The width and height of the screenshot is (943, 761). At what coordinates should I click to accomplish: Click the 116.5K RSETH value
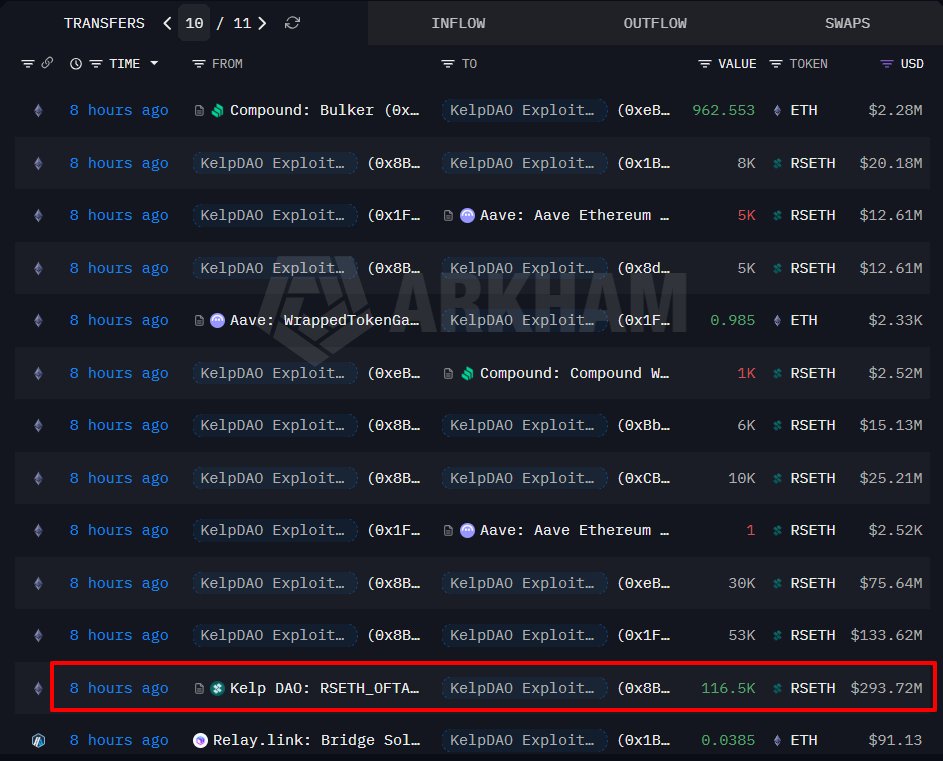click(x=728, y=688)
